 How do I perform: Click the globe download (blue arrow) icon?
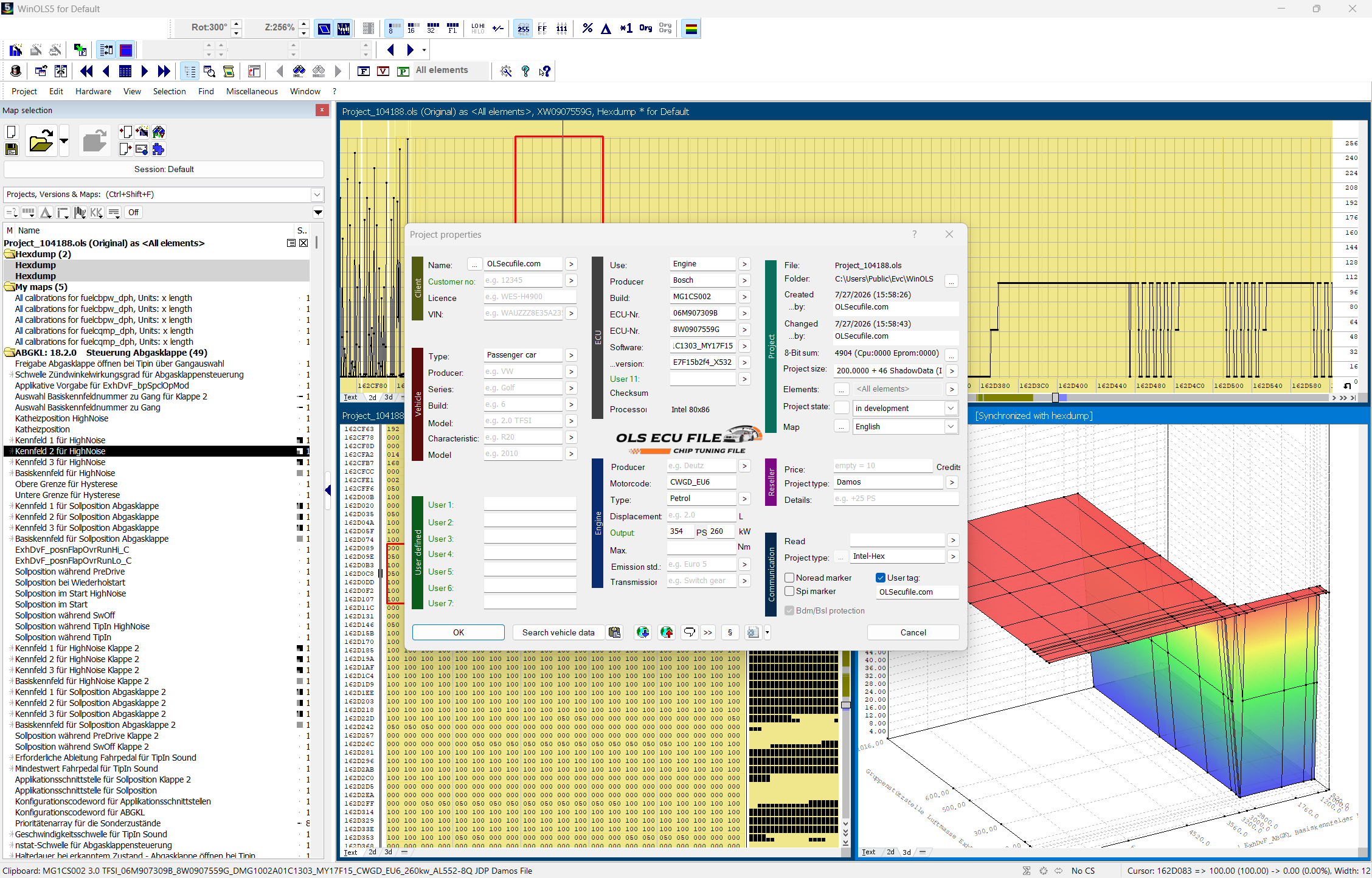[x=643, y=632]
